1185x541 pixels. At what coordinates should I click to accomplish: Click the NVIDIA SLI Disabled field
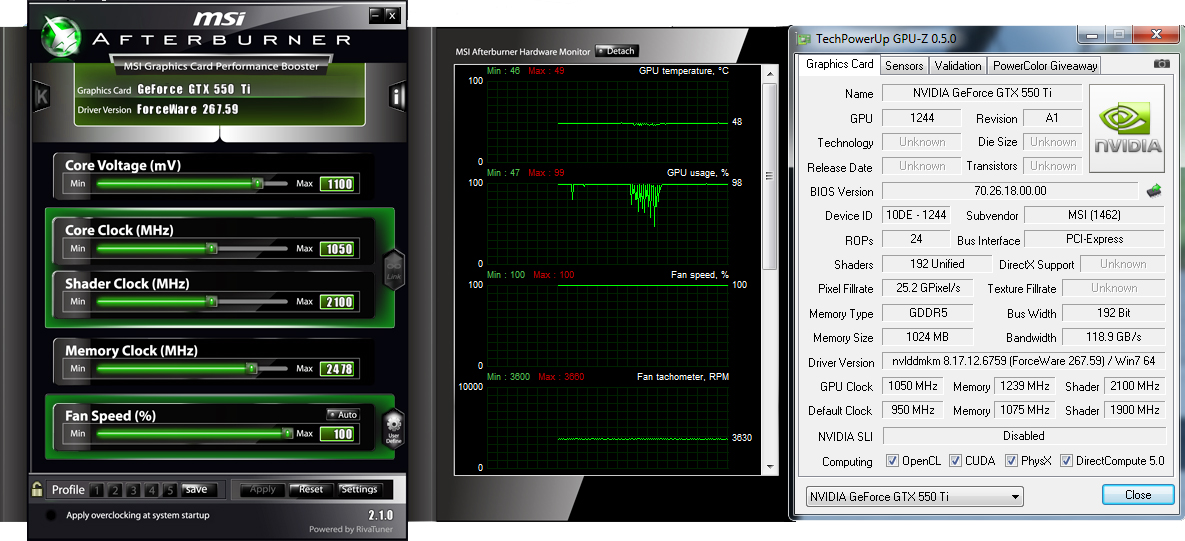click(1023, 436)
